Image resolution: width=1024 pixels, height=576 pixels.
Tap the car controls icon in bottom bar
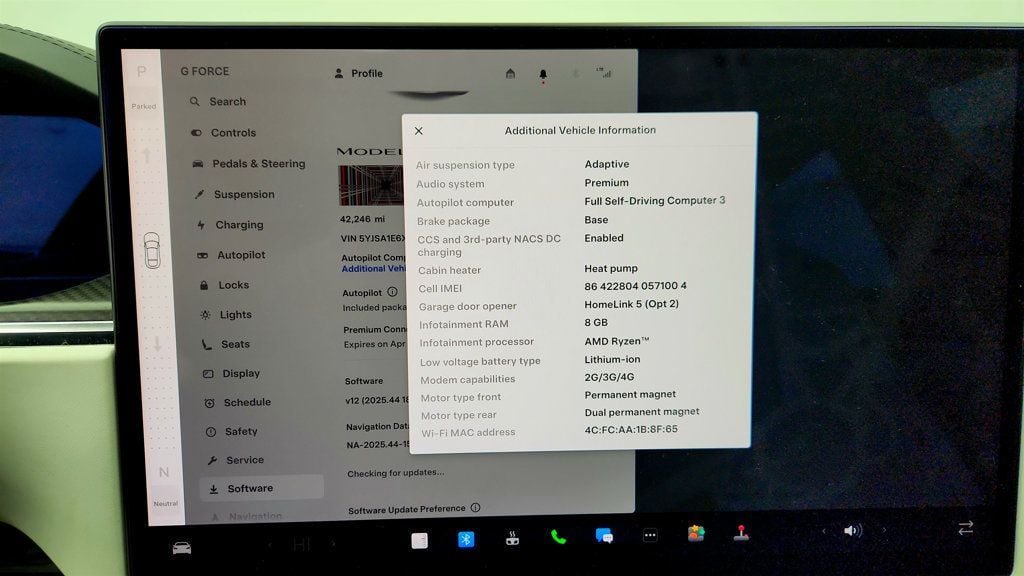click(182, 547)
